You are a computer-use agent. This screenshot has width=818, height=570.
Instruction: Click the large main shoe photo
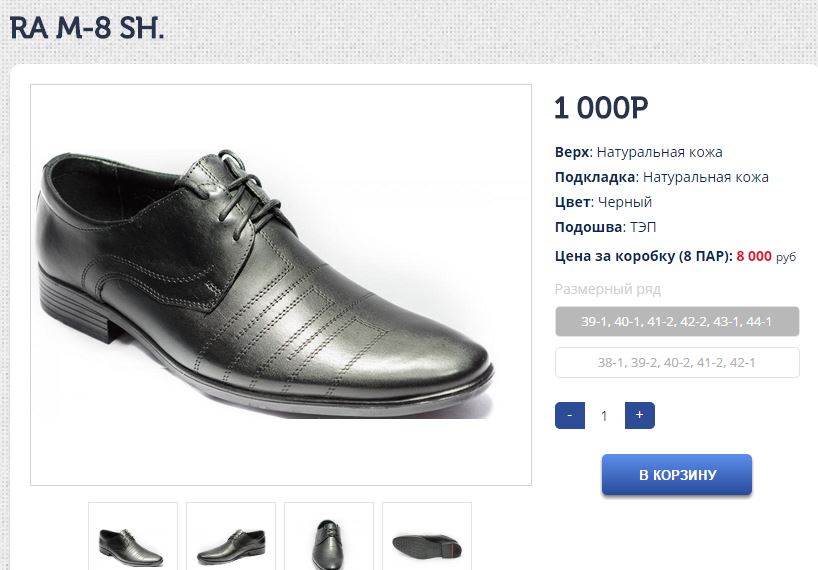280,285
